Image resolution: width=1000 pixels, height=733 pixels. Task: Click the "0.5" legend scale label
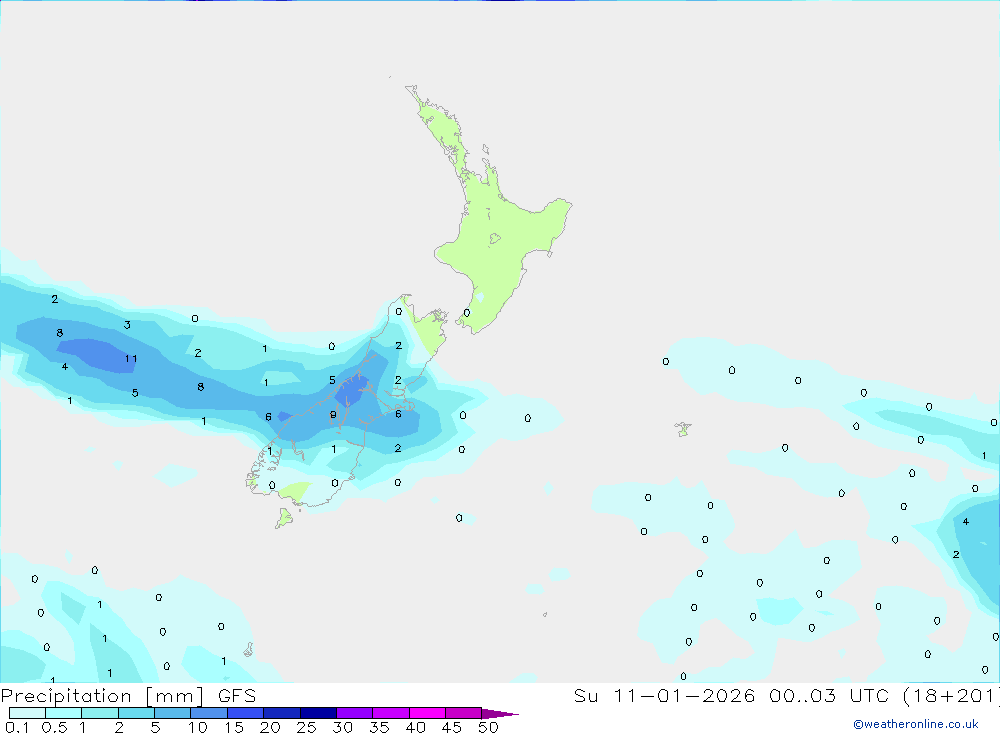54,727
